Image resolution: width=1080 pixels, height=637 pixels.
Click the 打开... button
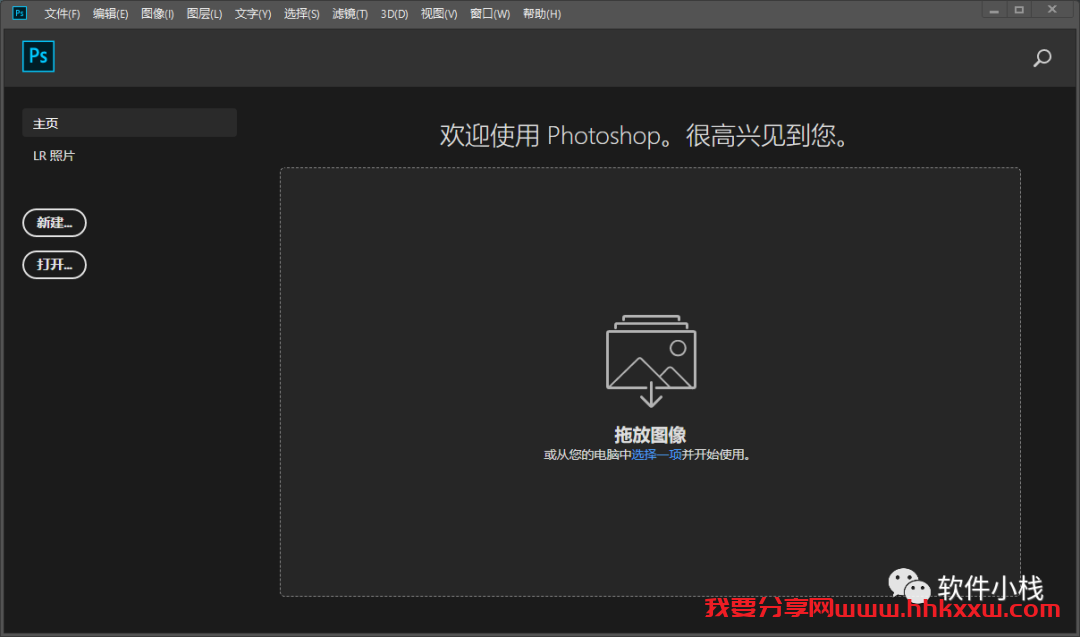click(54, 264)
